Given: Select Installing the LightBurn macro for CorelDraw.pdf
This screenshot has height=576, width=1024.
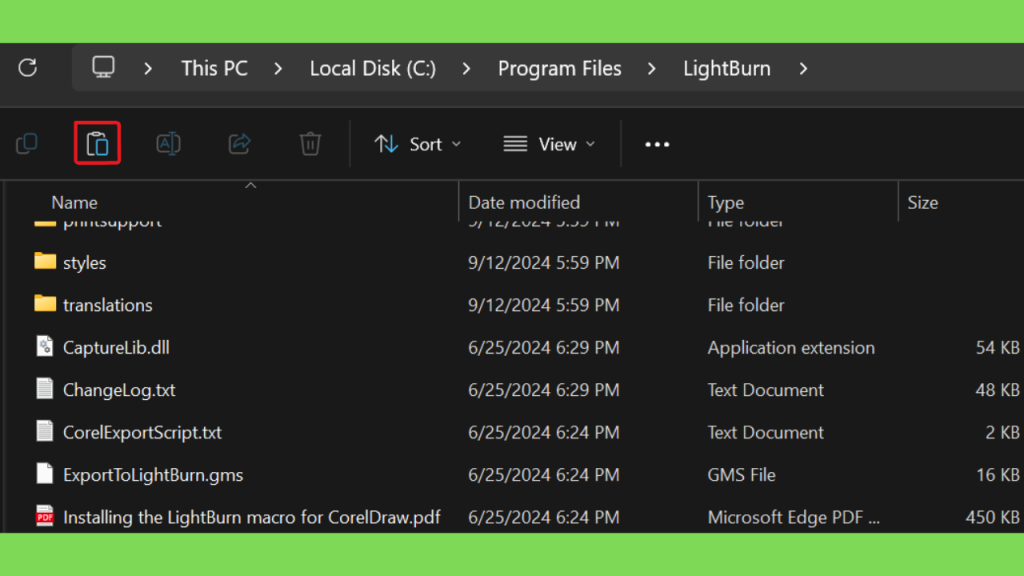Looking at the screenshot, I should [x=251, y=517].
